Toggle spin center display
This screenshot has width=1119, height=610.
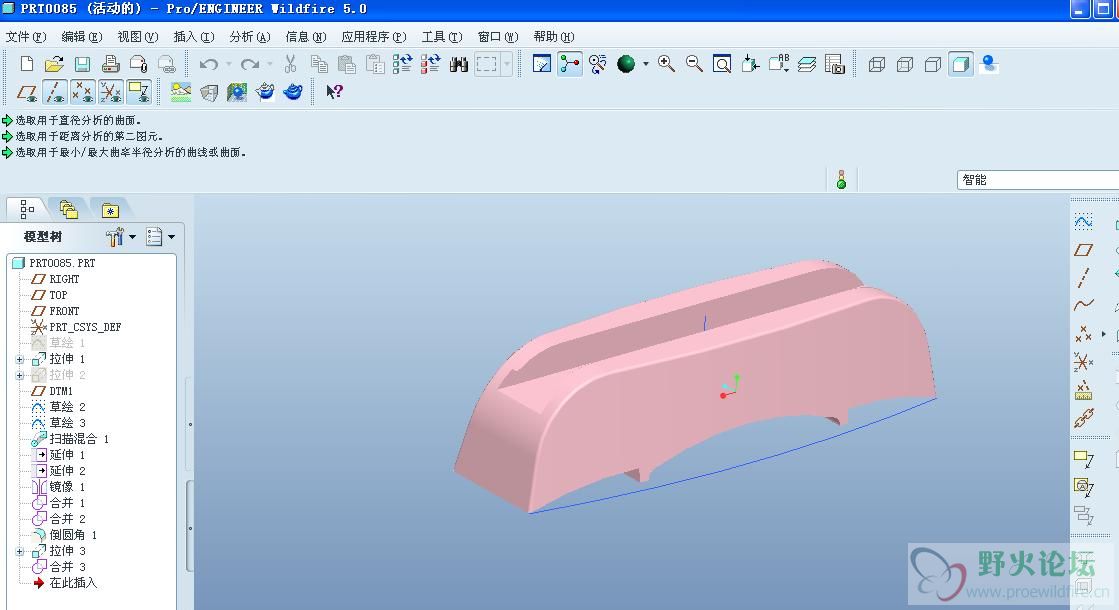(570, 64)
